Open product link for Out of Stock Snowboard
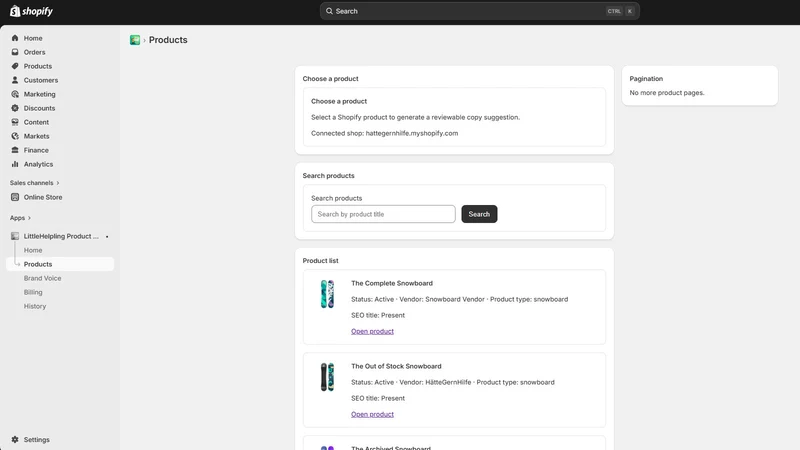This screenshot has height=450, width=800. (x=372, y=414)
